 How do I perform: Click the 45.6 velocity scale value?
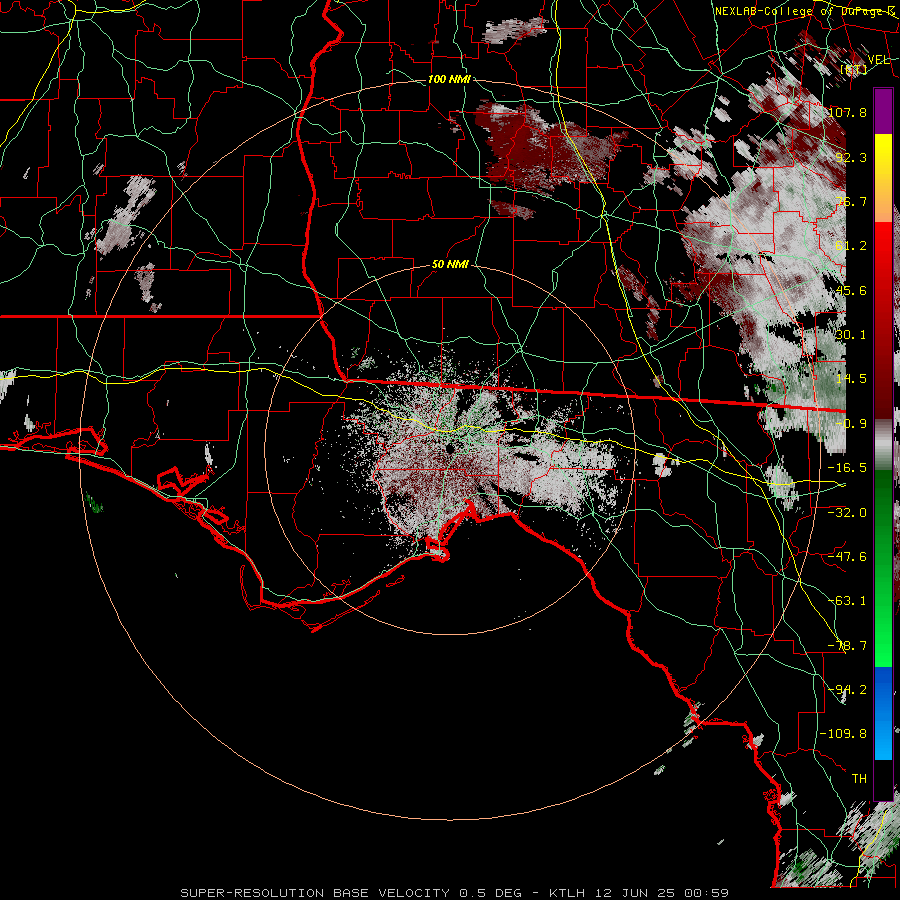pos(851,290)
